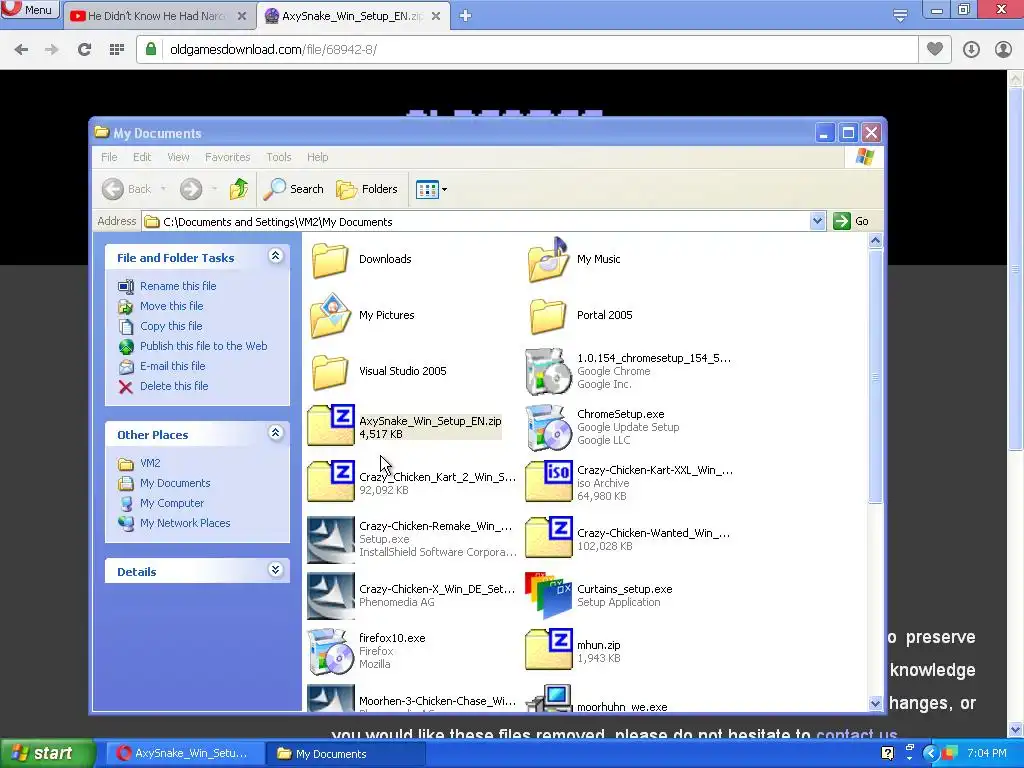Click the Opera Menu button
The width and height of the screenshot is (1024, 768).
pos(30,10)
